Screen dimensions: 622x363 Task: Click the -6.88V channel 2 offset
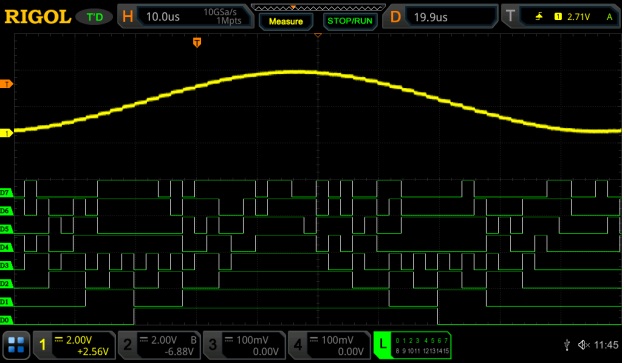(179, 351)
